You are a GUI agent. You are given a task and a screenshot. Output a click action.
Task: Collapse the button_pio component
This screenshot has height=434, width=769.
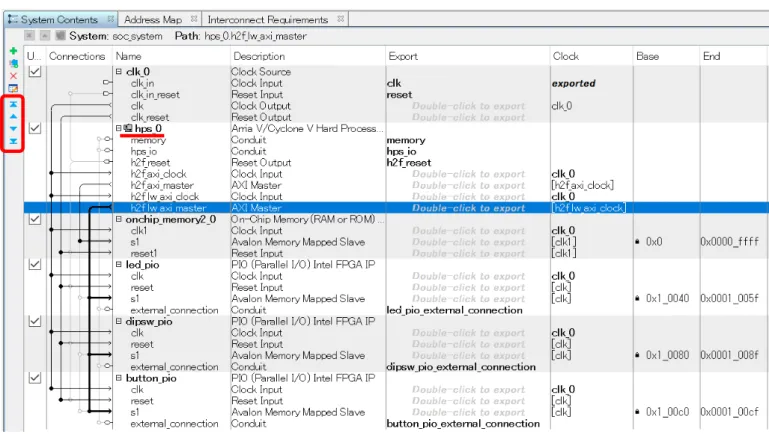tap(119, 378)
